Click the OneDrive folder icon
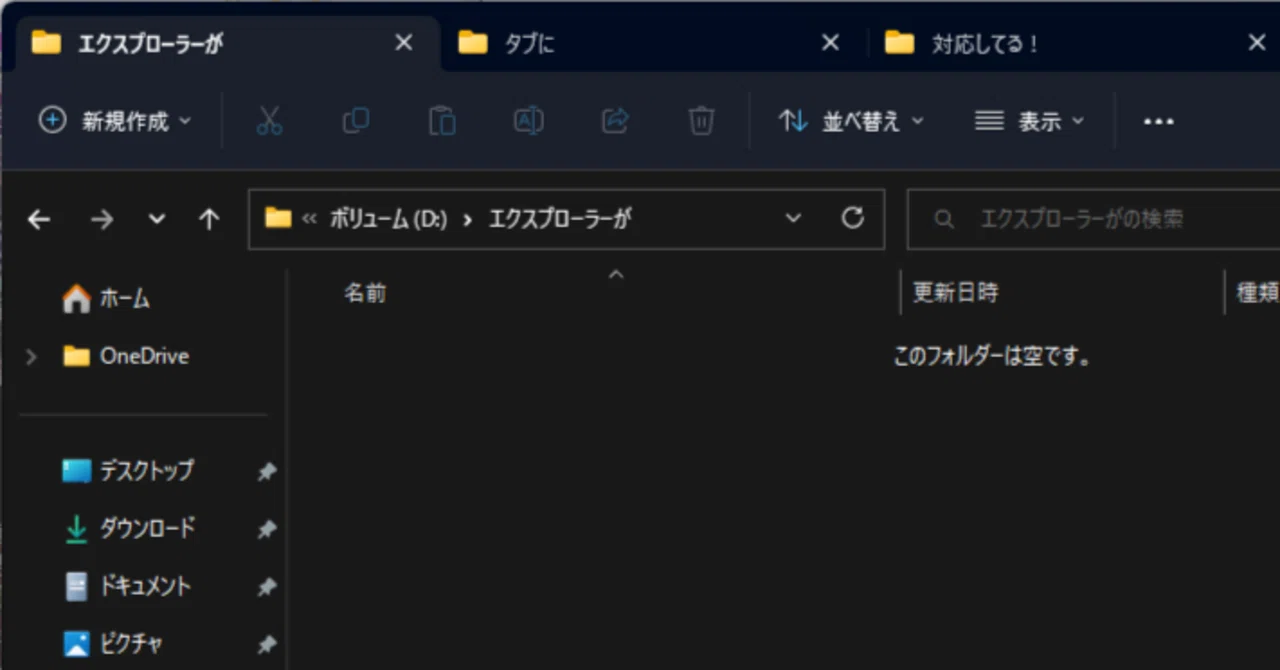 pyautogui.click(x=76, y=356)
